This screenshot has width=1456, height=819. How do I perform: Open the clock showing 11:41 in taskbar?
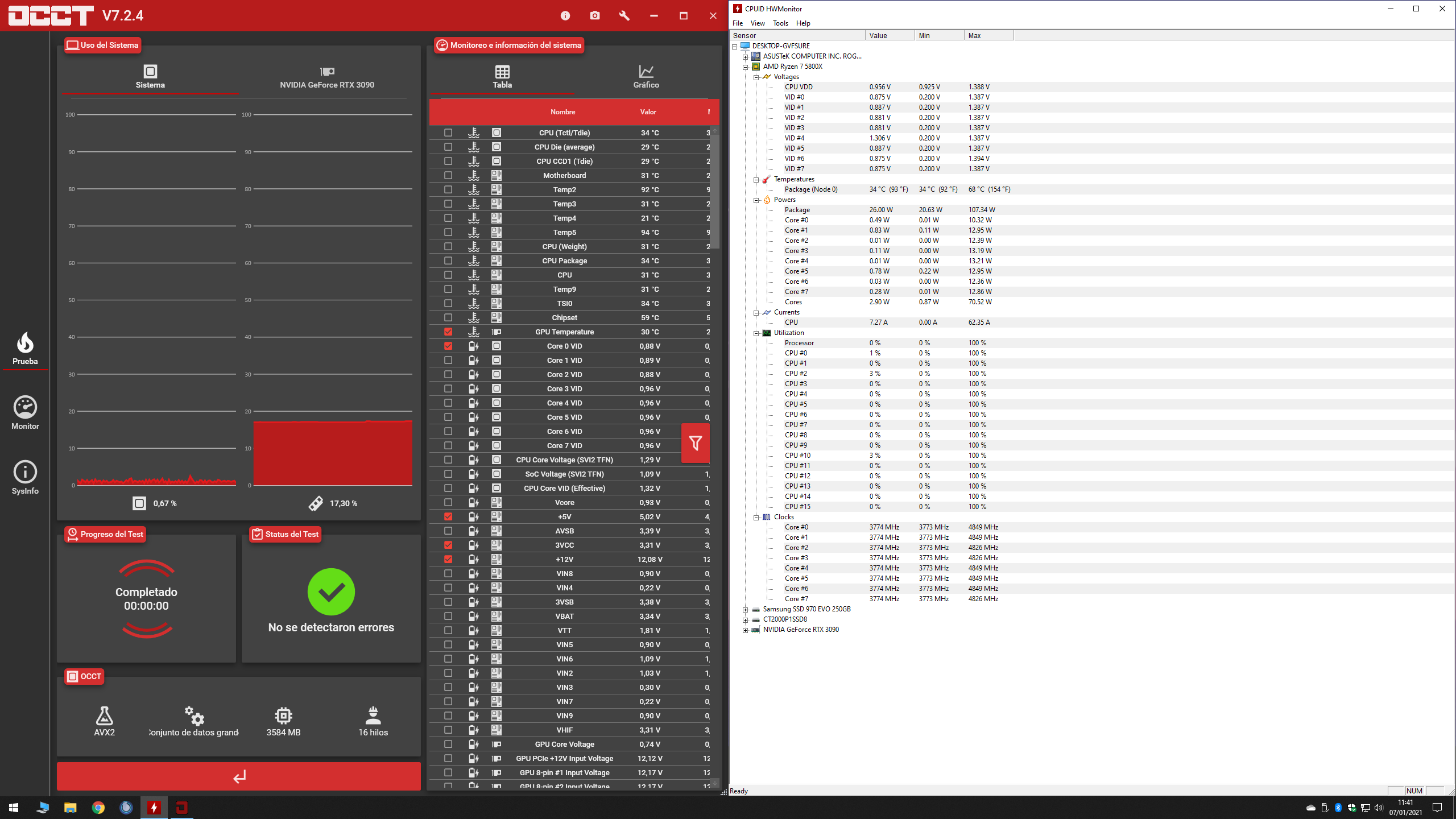click(1405, 808)
